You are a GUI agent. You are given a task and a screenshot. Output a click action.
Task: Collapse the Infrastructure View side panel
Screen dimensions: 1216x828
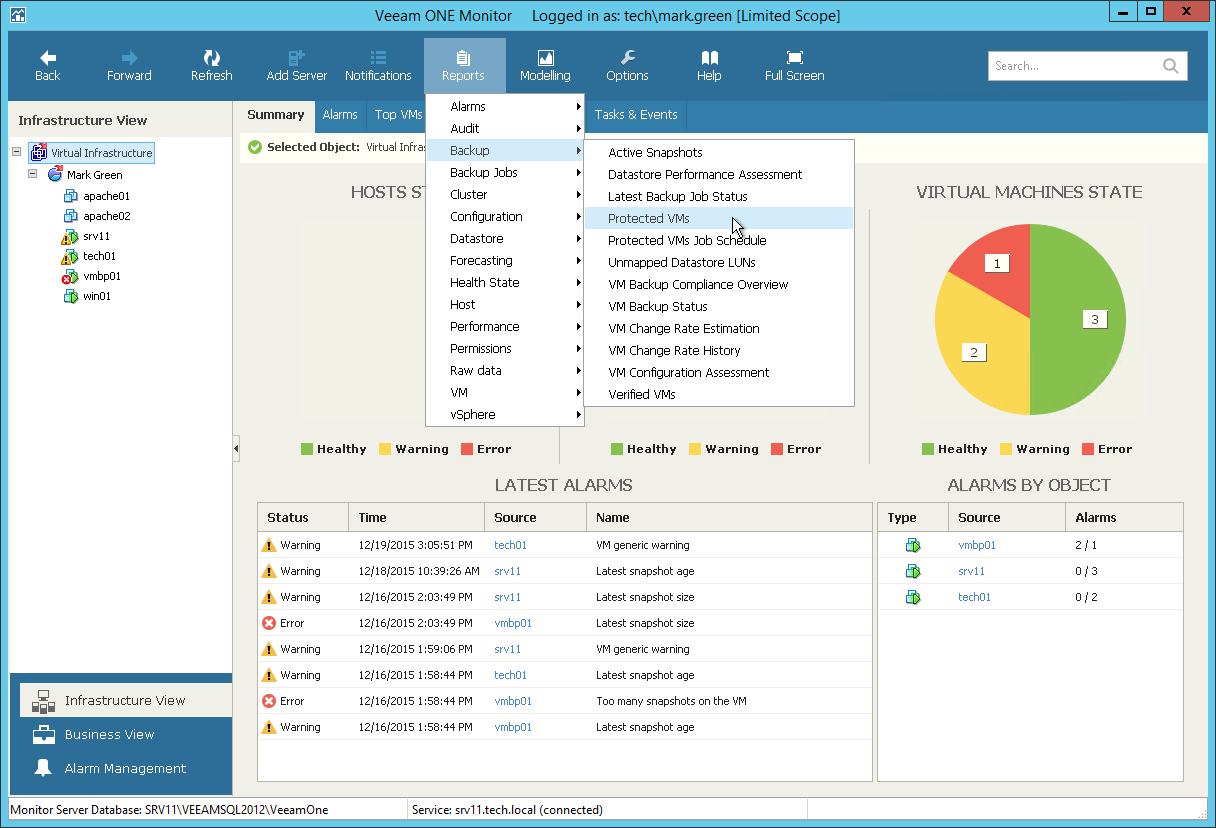click(x=236, y=449)
